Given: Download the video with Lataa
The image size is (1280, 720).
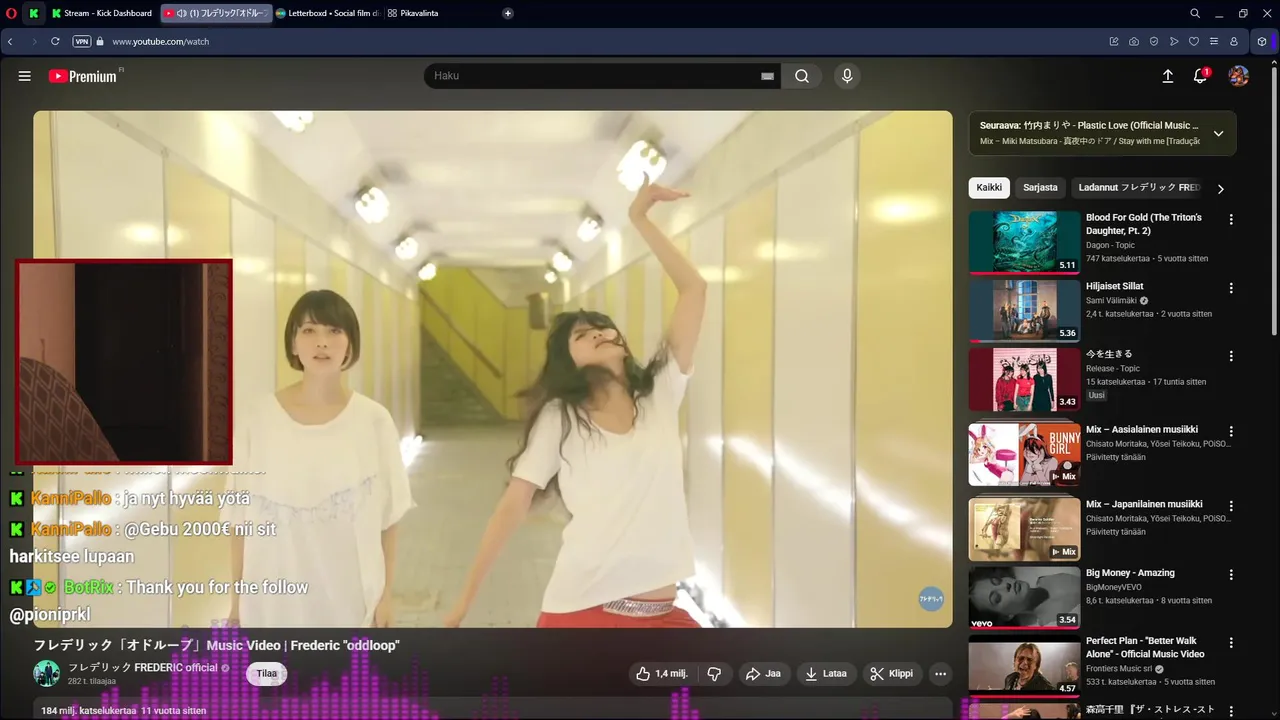Looking at the screenshot, I should click(x=826, y=674).
